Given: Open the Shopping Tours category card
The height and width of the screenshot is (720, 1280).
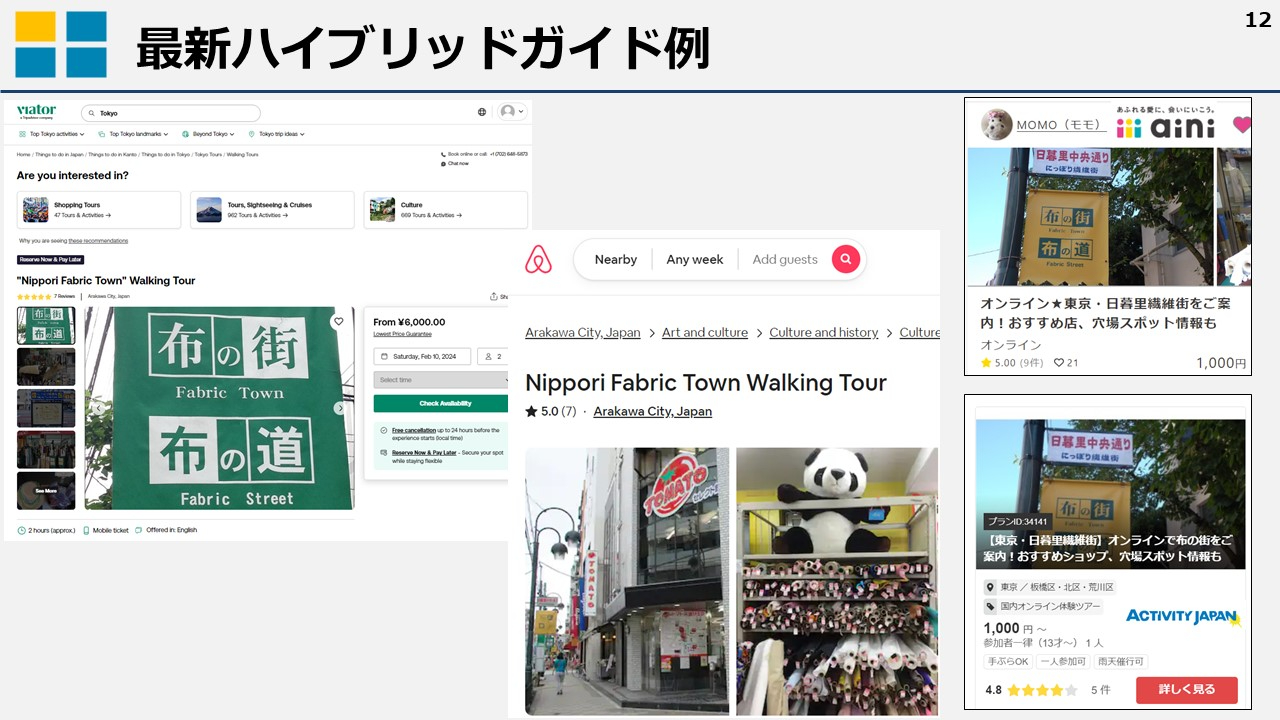Looking at the screenshot, I should click(x=99, y=210).
